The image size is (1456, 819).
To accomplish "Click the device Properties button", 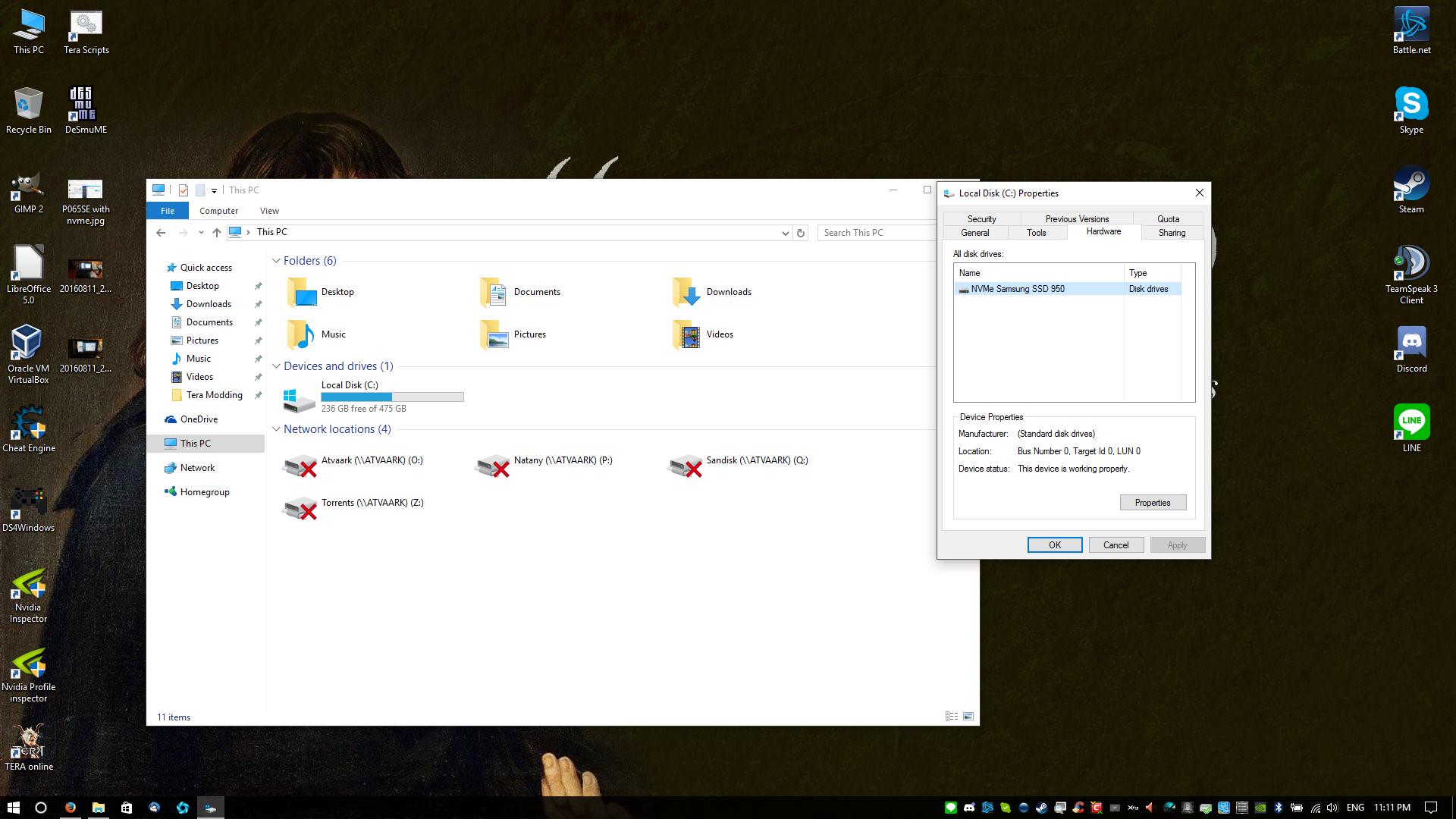I will [1153, 503].
